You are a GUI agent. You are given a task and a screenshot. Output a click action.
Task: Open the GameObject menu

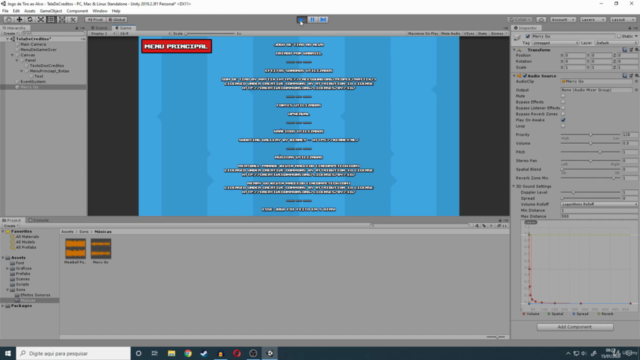(x=51, y=11)
